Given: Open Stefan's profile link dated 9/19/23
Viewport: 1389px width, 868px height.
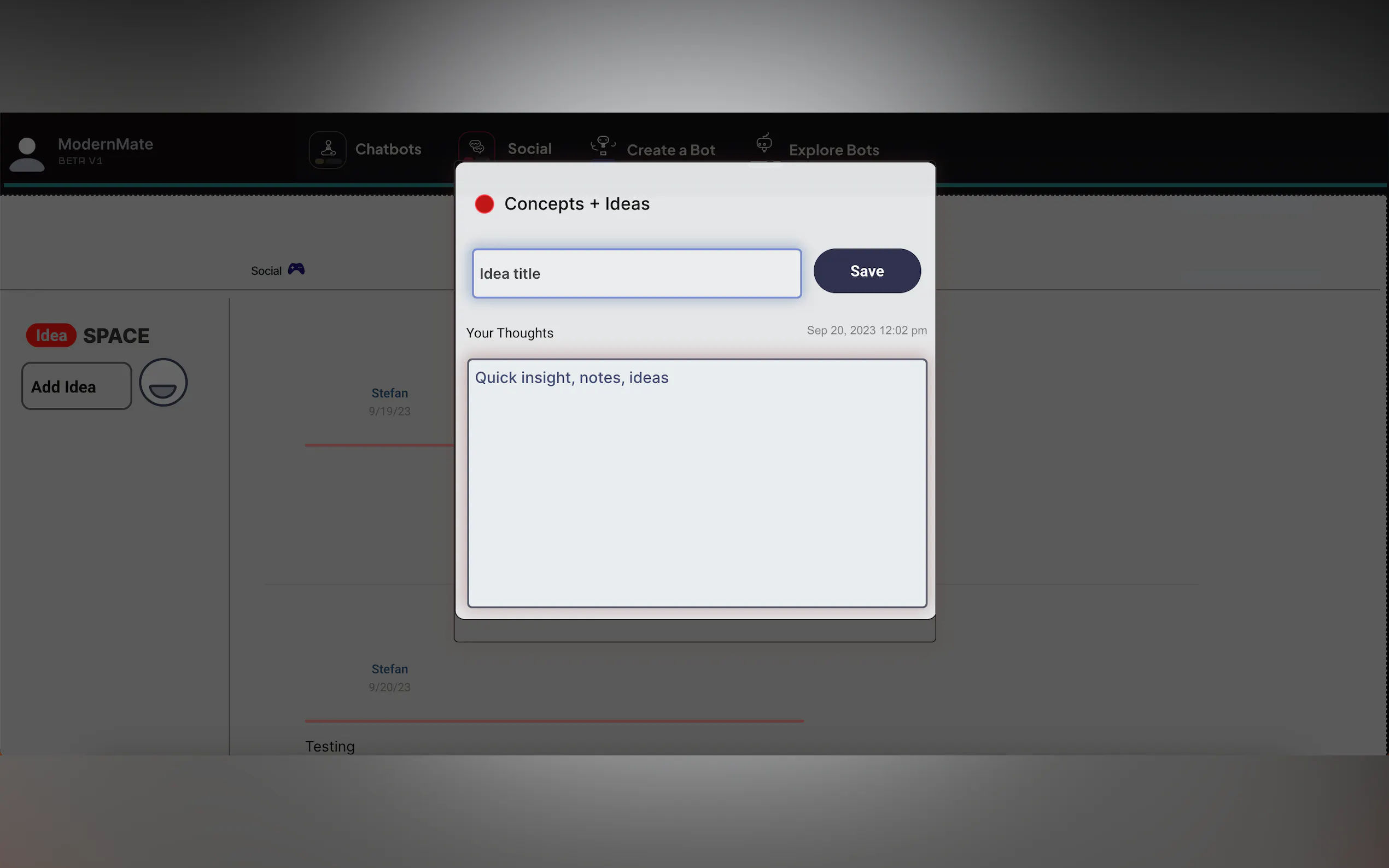Looking at the screenshot, I should coord(389,393).
